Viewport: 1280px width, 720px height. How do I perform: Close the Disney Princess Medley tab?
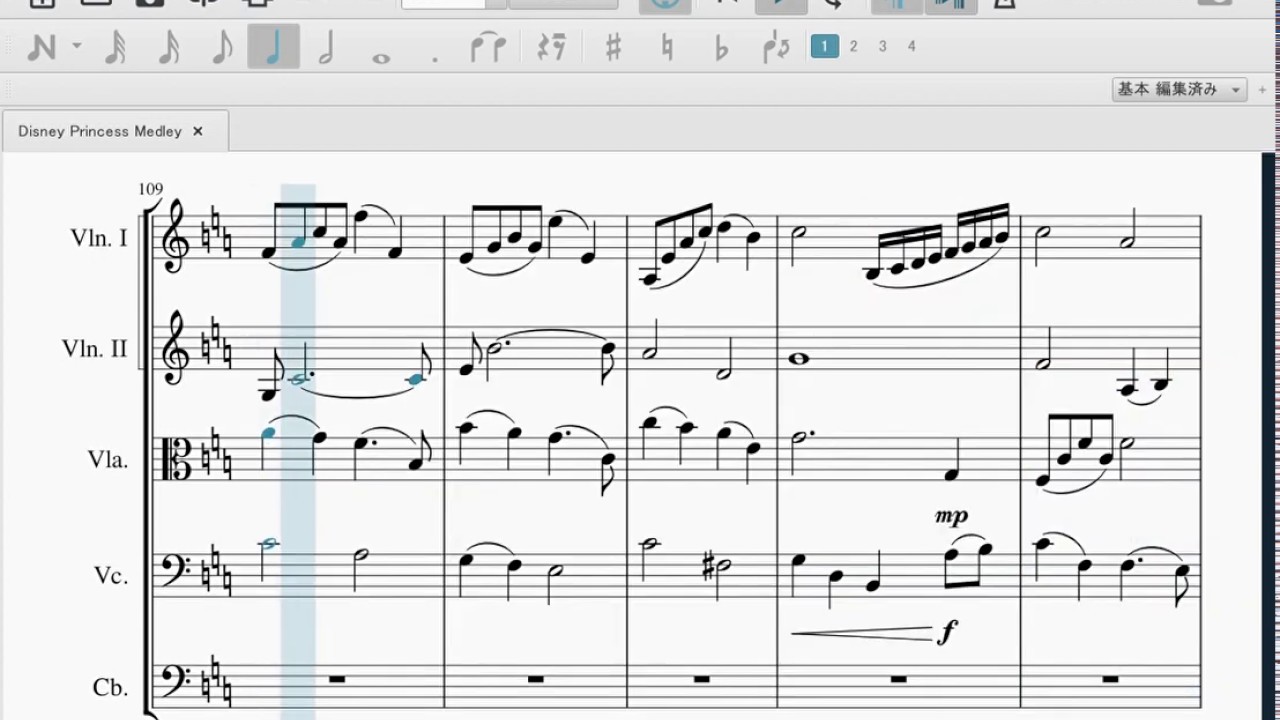coord(198,131)
